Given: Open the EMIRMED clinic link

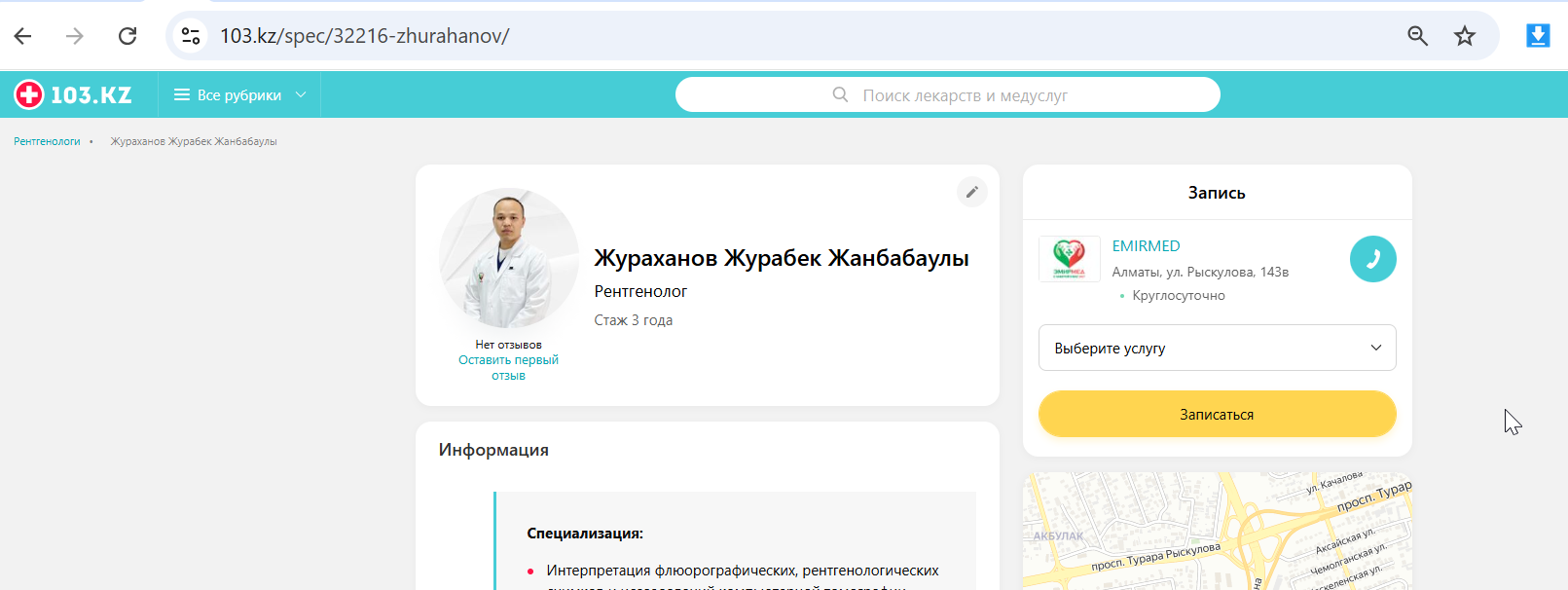Looking at the screenshot, I should coord(1146,246).
